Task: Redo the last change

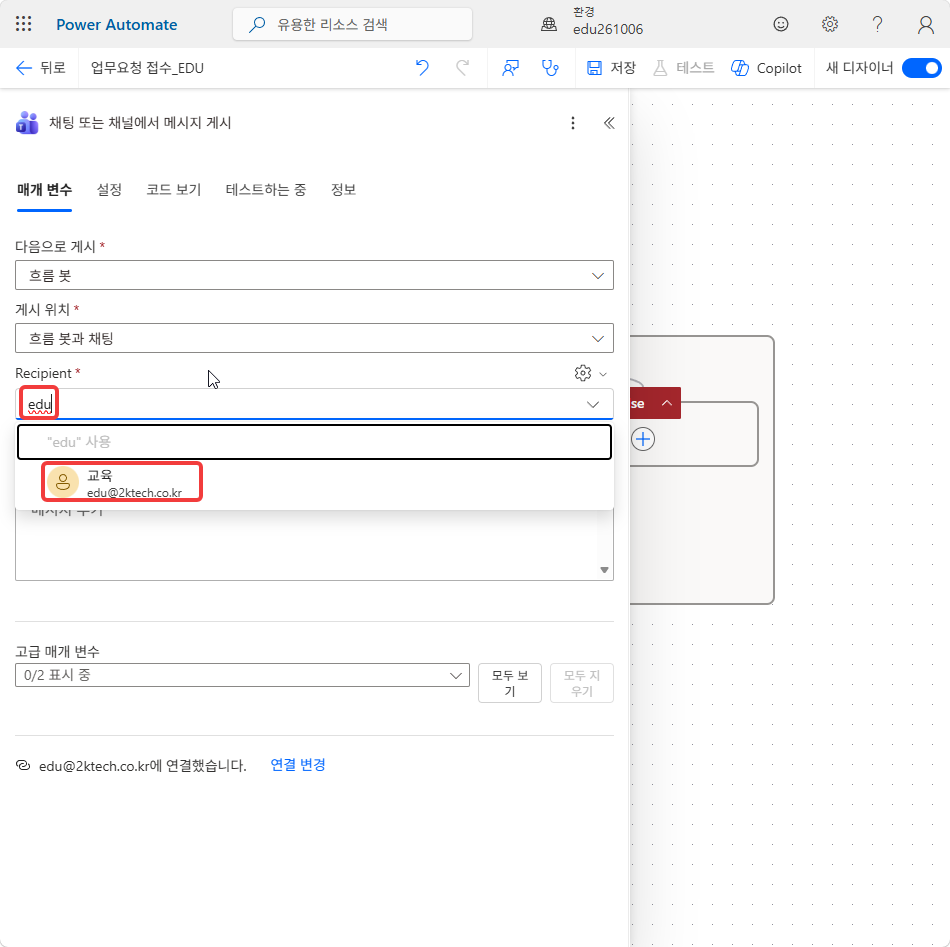Action: click(x=462, y=68)
